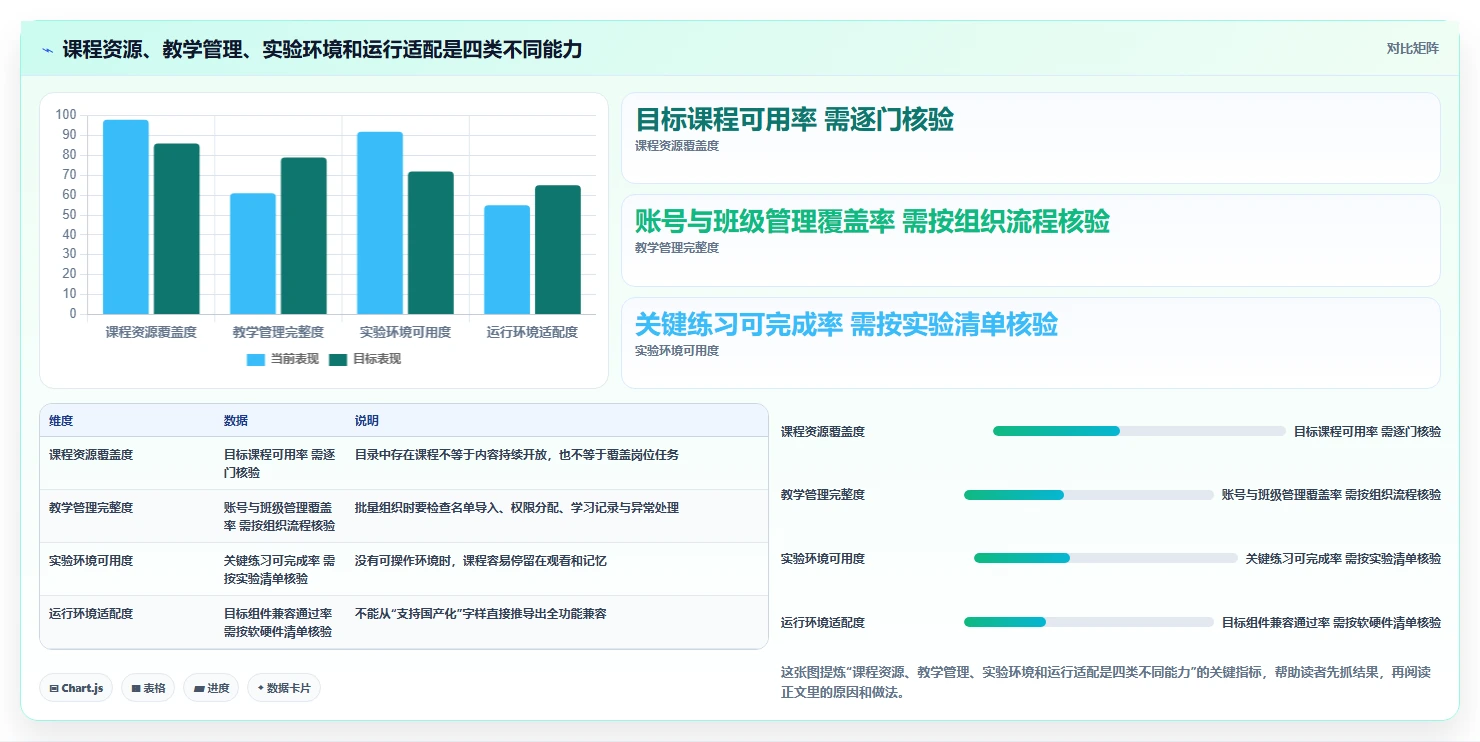Click the 数据 table column header

tap(236, 421)
